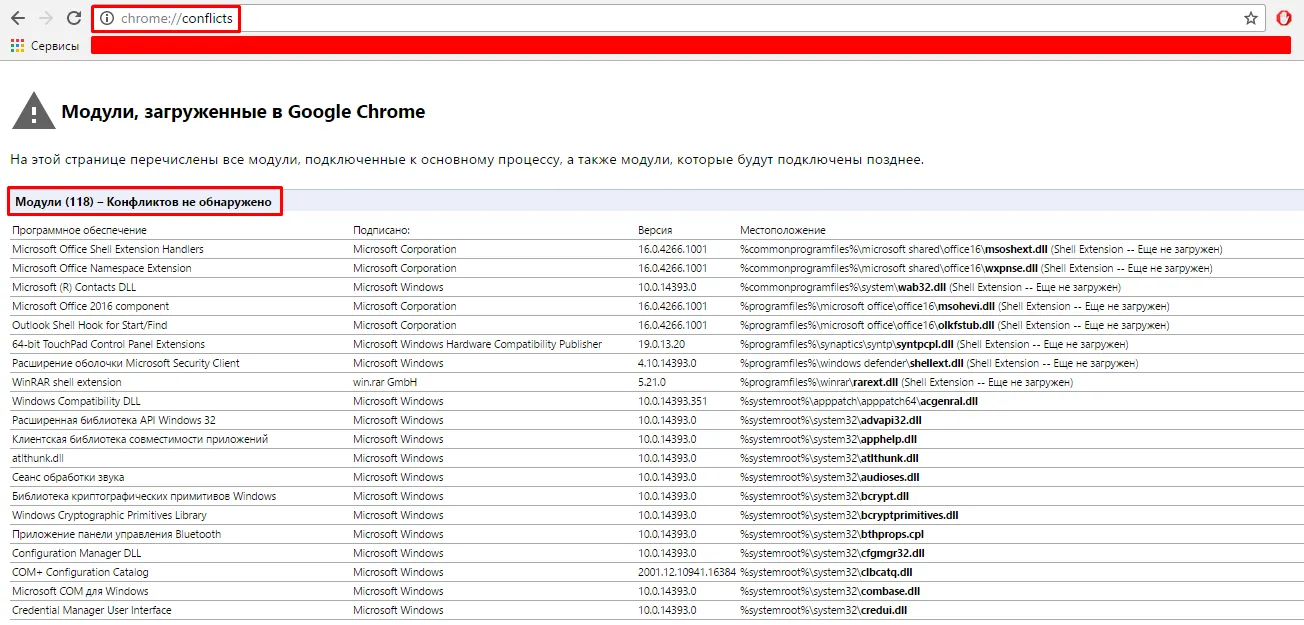
Task: Click version 4.10.14393.0
Action: (667, 363)
